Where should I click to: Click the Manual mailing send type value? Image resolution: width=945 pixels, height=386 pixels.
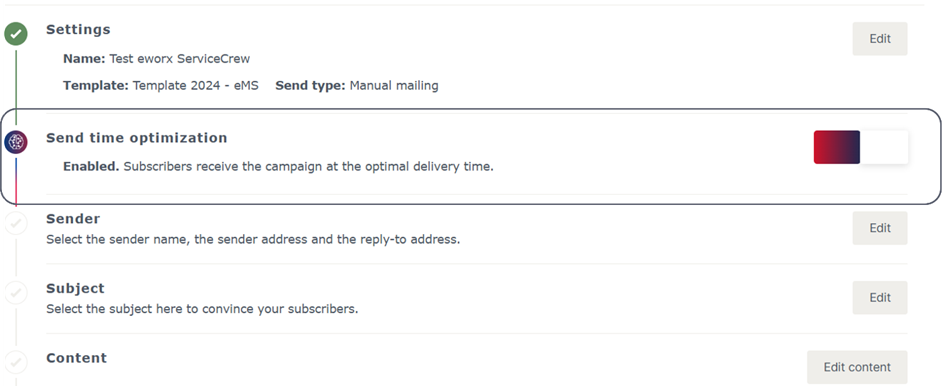click(x=394, y=86)
